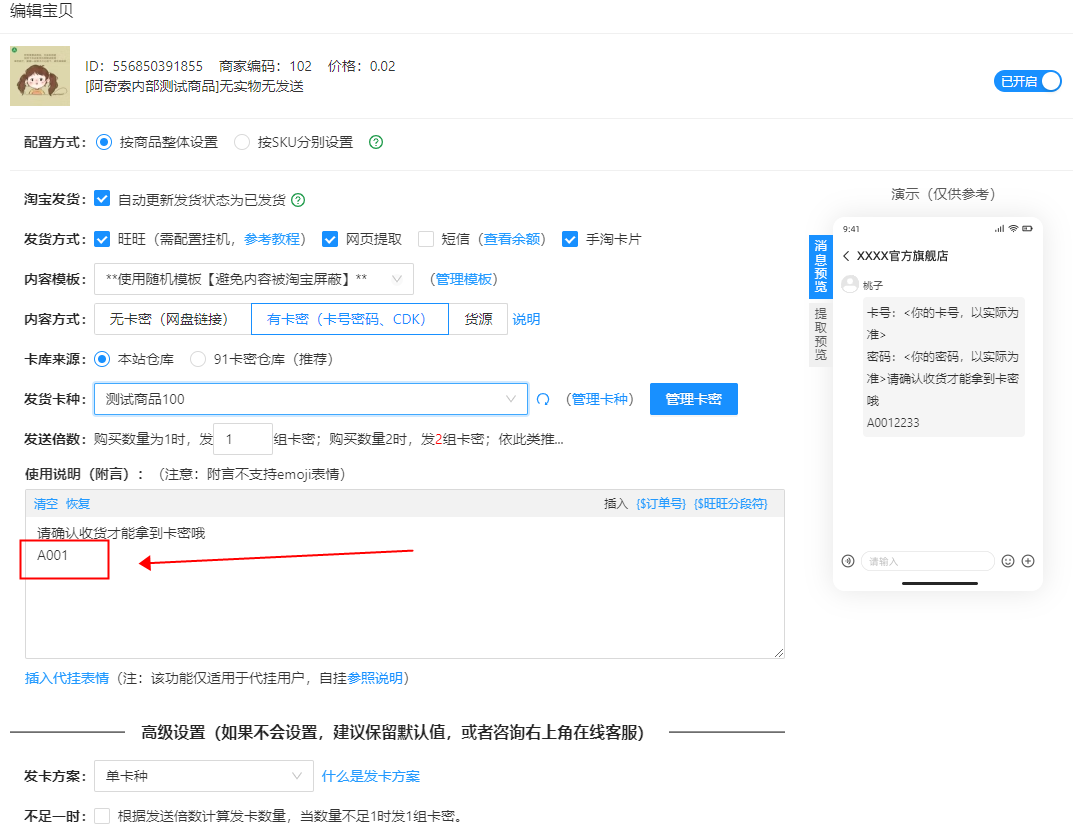Open the 发卡方案 单卡种 dropdown
Image resolution: width=1073 pixels, height=837 pixels.
[204, 776]
